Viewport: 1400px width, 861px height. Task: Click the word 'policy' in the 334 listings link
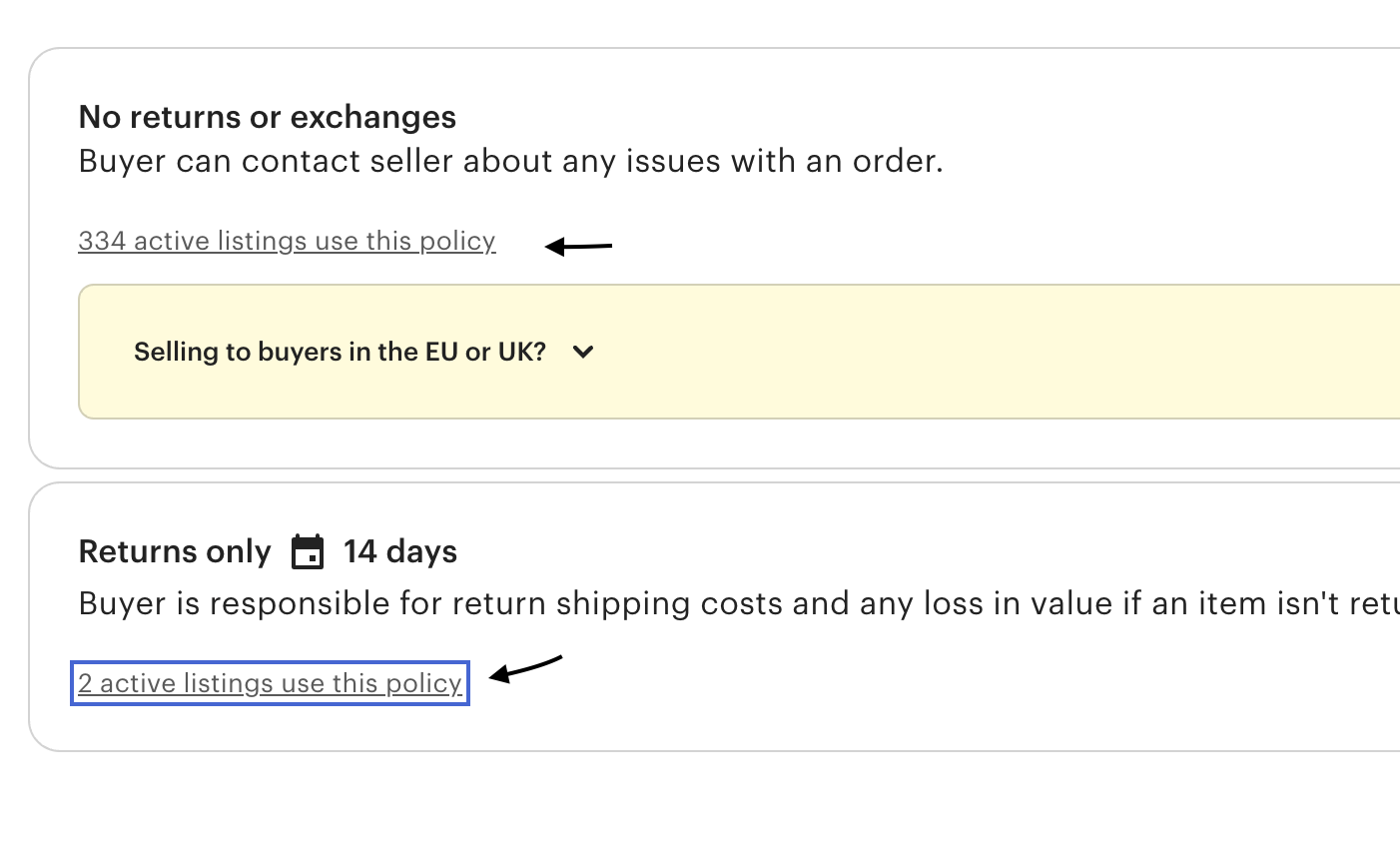tap(456, 241)
